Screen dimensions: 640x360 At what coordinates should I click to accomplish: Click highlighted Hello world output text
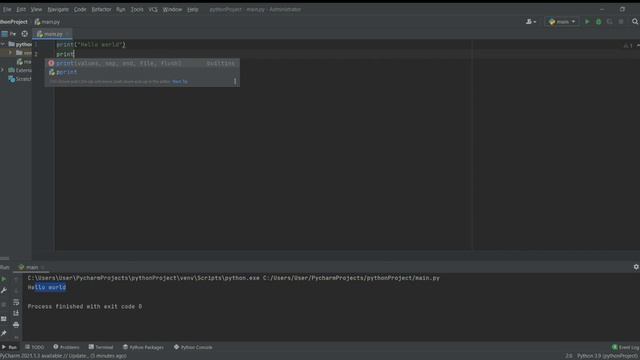pyautogui.click(x=50, y=287)
